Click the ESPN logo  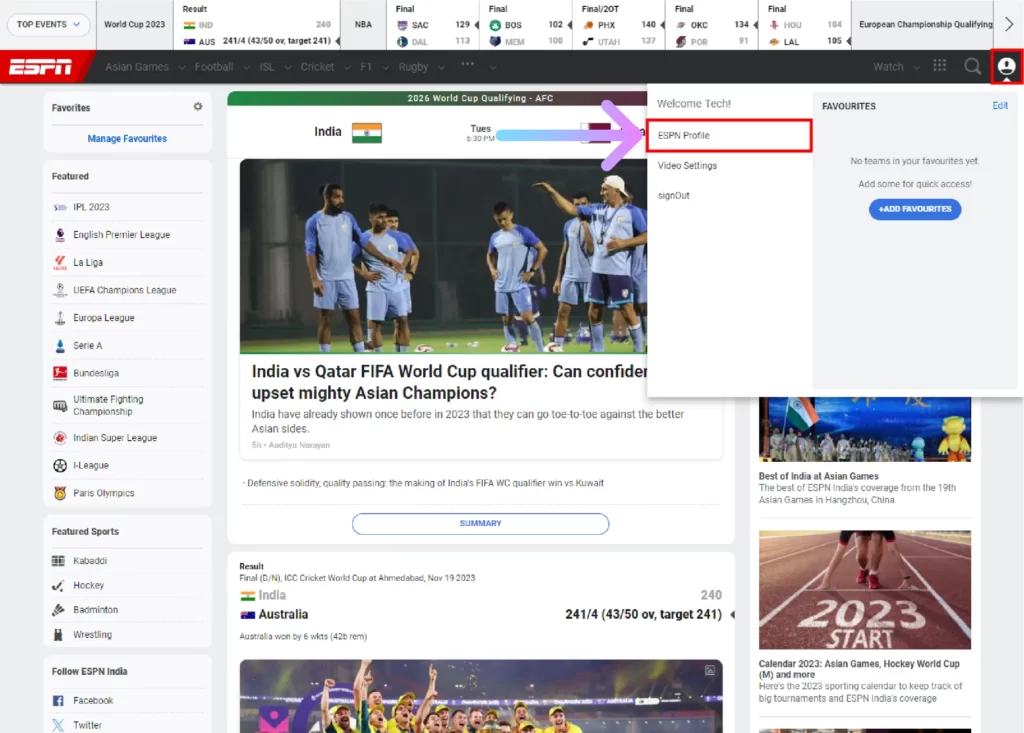tap(40, 67)
